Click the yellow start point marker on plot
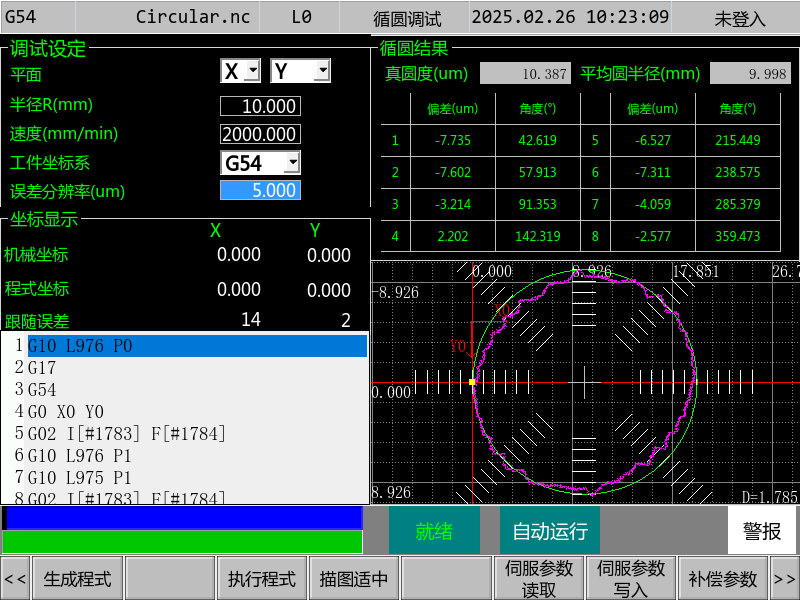The width and height of the screenshot is (800, 600). (x=472, y=382)
